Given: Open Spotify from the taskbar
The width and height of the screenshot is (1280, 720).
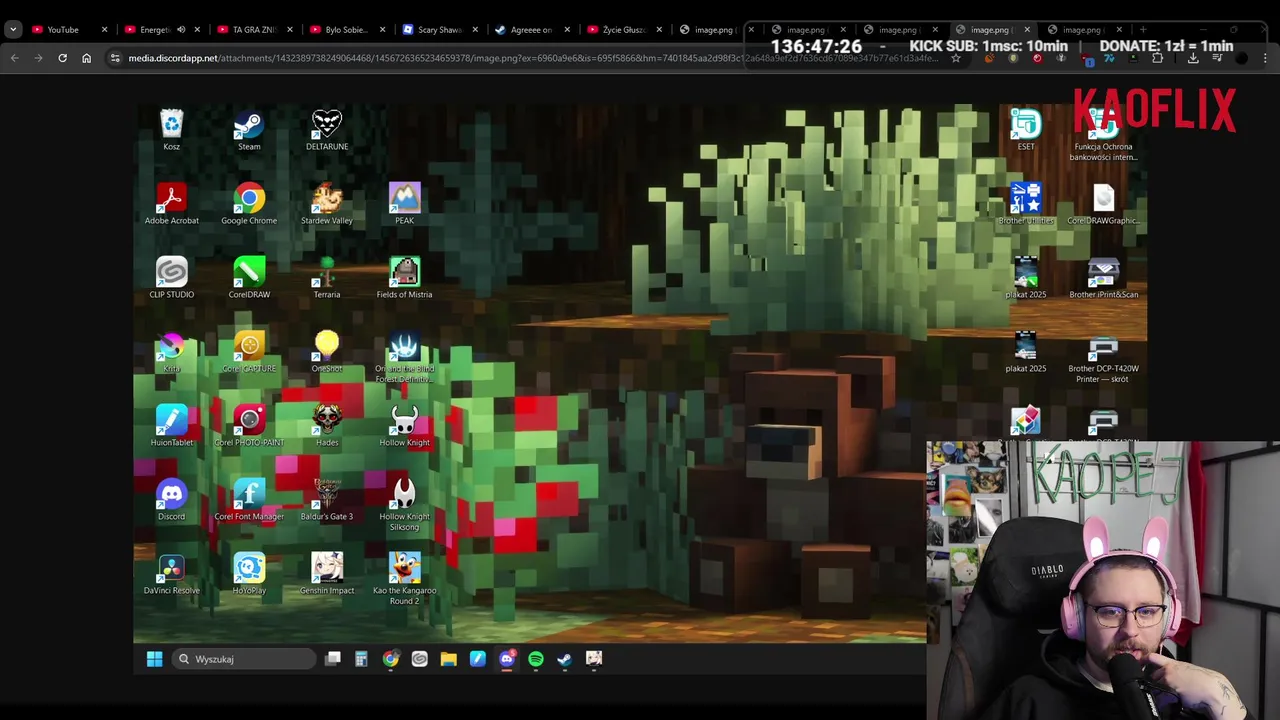Looking at the screenshot, I should (535, 659).
